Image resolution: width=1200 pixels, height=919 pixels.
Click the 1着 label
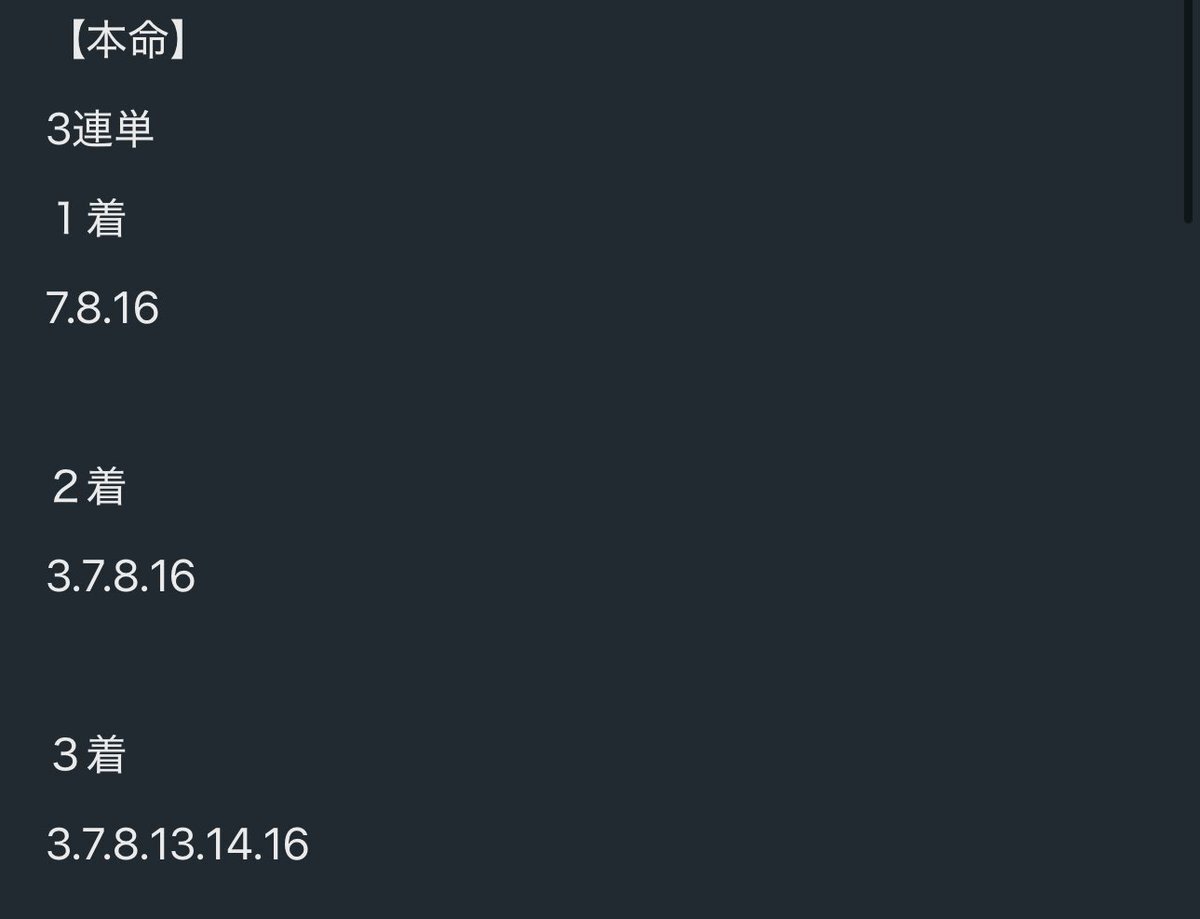click(89, 220)
